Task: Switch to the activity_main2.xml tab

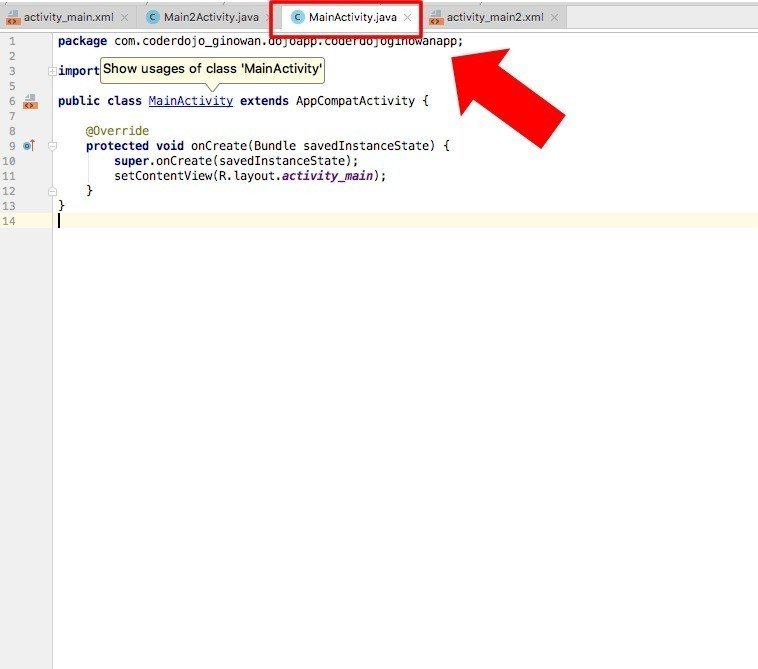Action: pos(495,17)
